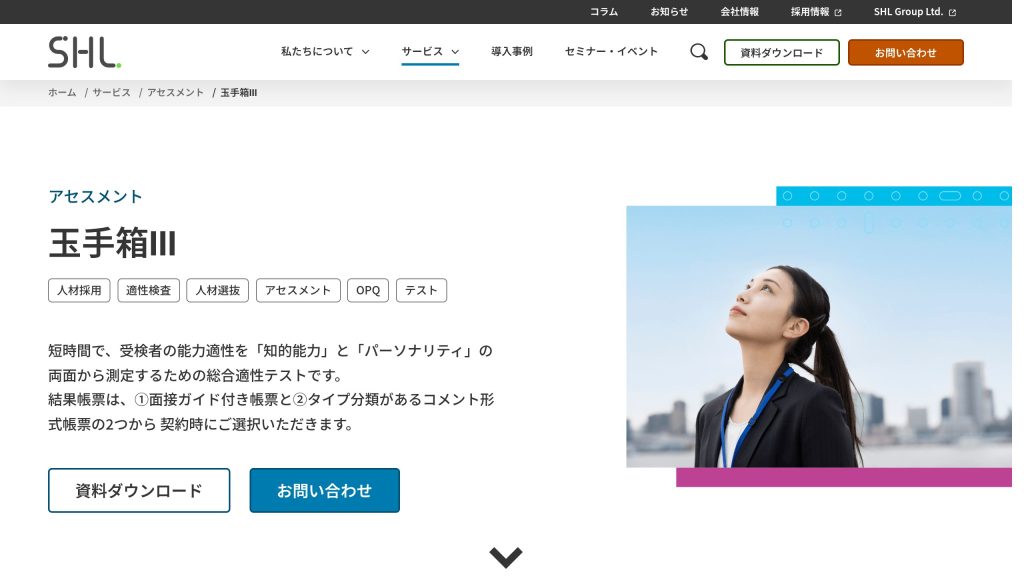Open 導入事例 in main navigation
The height and width of the screenshot is (576, 1024).
[511, 51]
